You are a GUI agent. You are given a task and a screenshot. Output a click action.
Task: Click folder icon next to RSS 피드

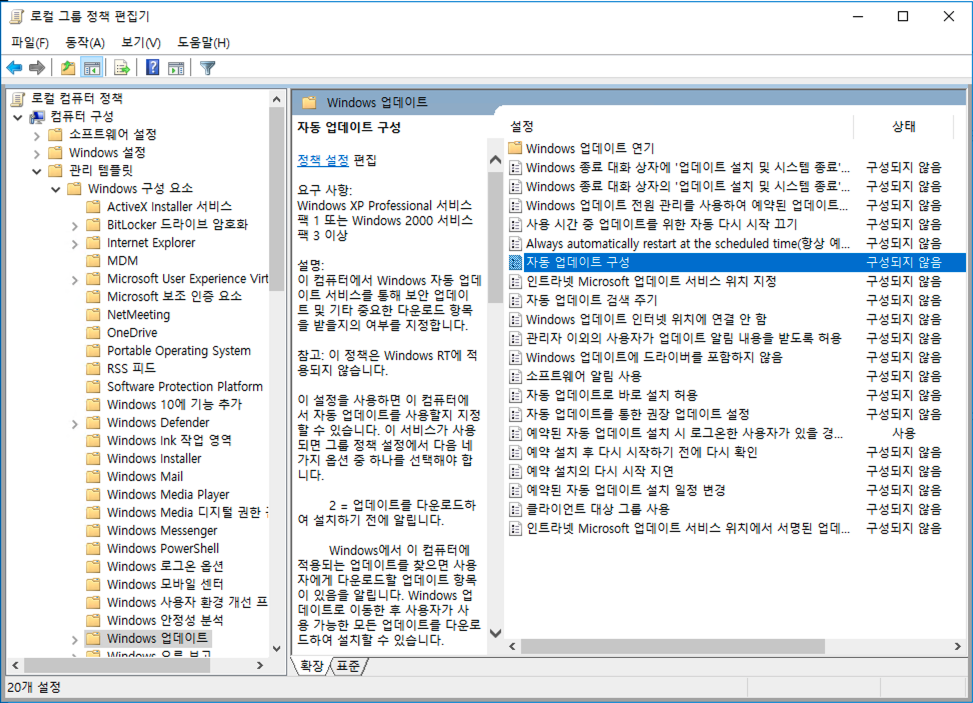click(x=93, y=369)
